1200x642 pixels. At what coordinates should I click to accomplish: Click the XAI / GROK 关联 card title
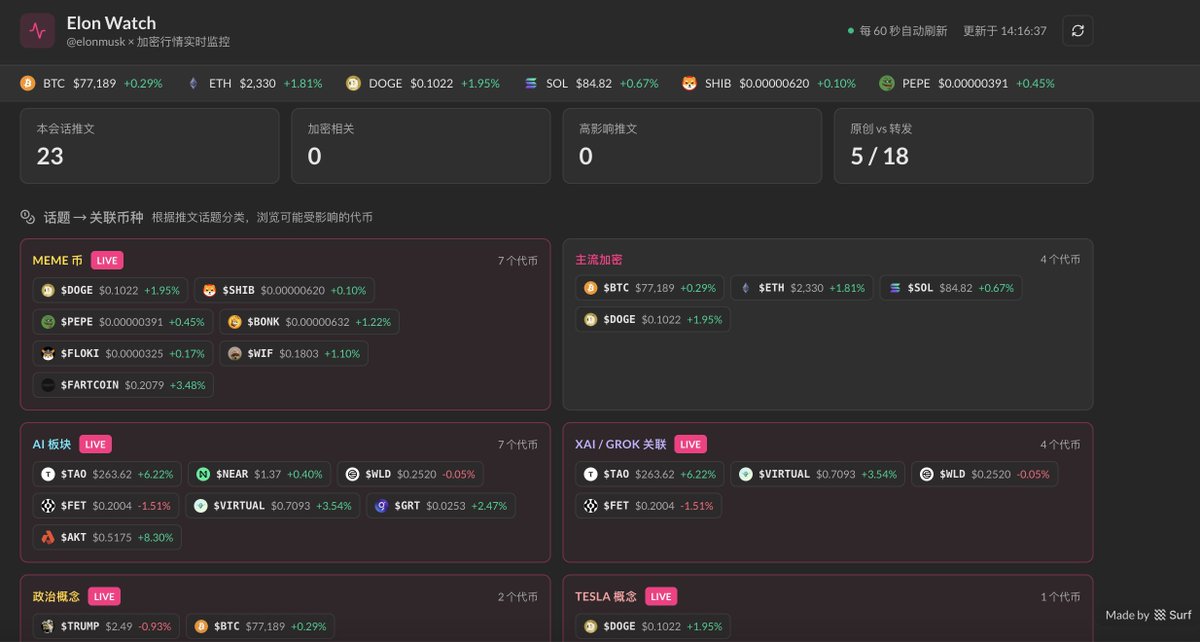(621, 444)
